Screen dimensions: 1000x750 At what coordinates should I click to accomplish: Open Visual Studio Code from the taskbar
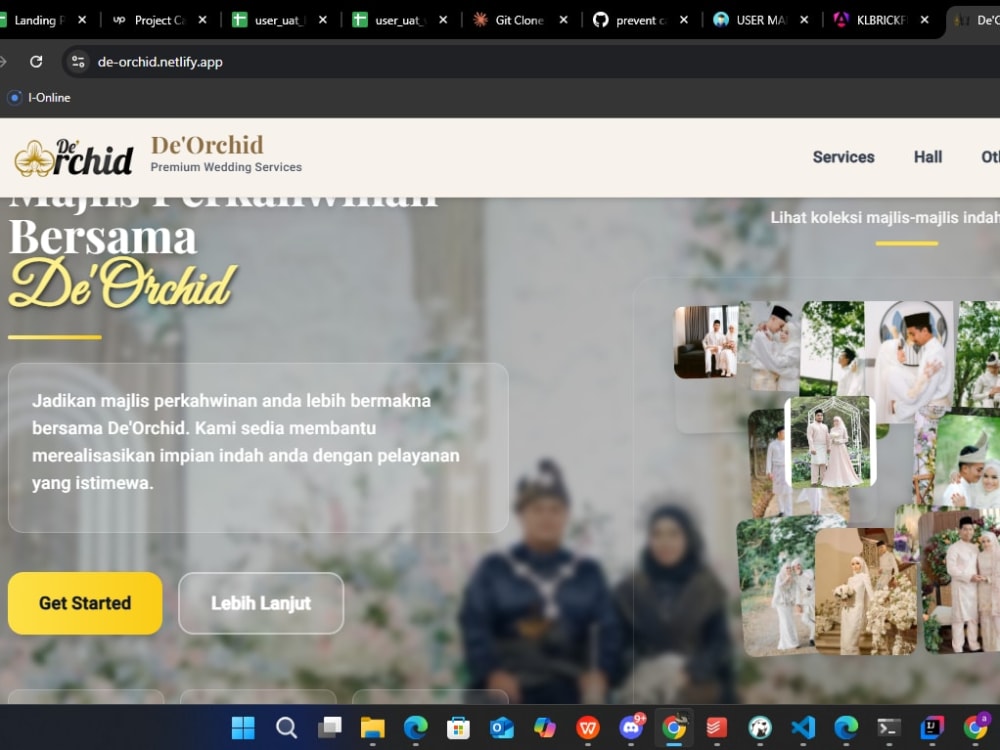click(x=803, y=727)
